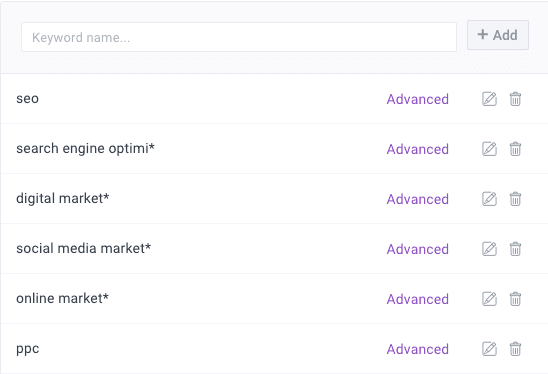Edit the ppc keyword
This screenshot has height=374, width=548.
pos(489,349)
